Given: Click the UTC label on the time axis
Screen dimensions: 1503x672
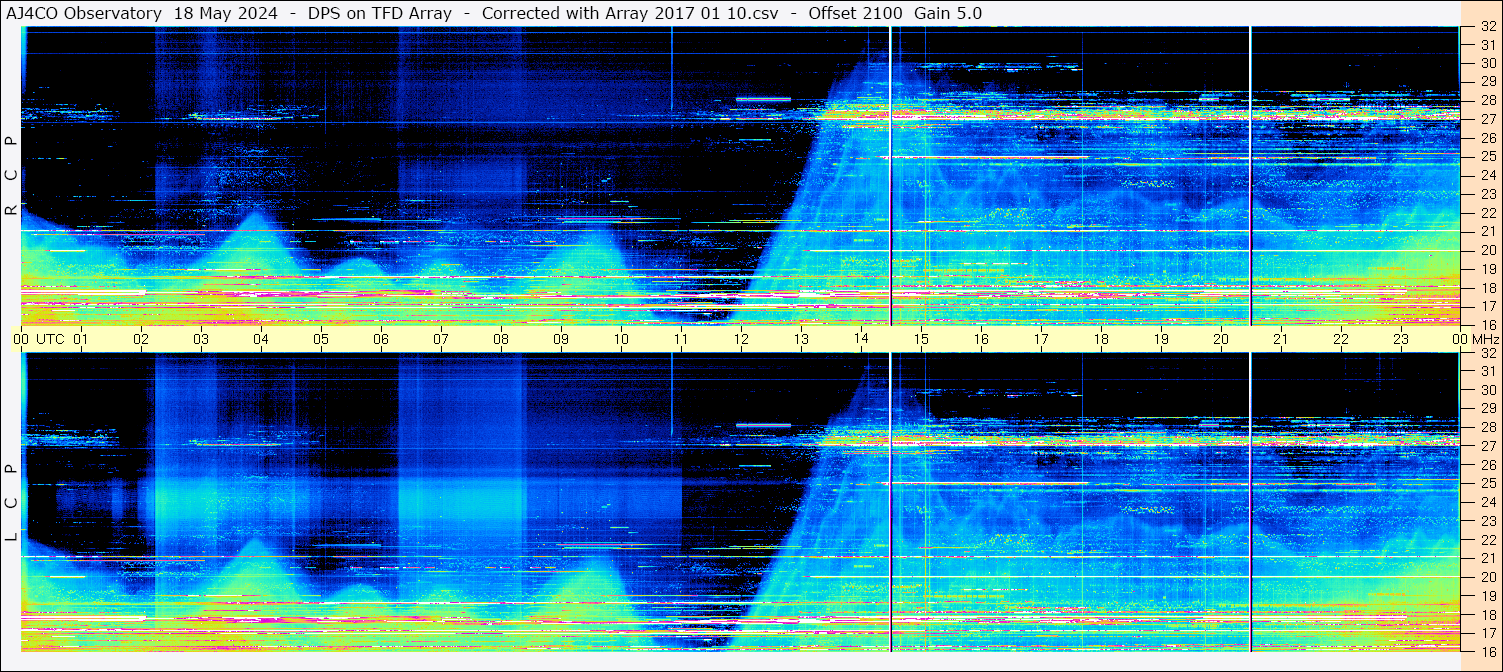Looking at the screenshot, I should pyautogui.click(x=50, y=339).
